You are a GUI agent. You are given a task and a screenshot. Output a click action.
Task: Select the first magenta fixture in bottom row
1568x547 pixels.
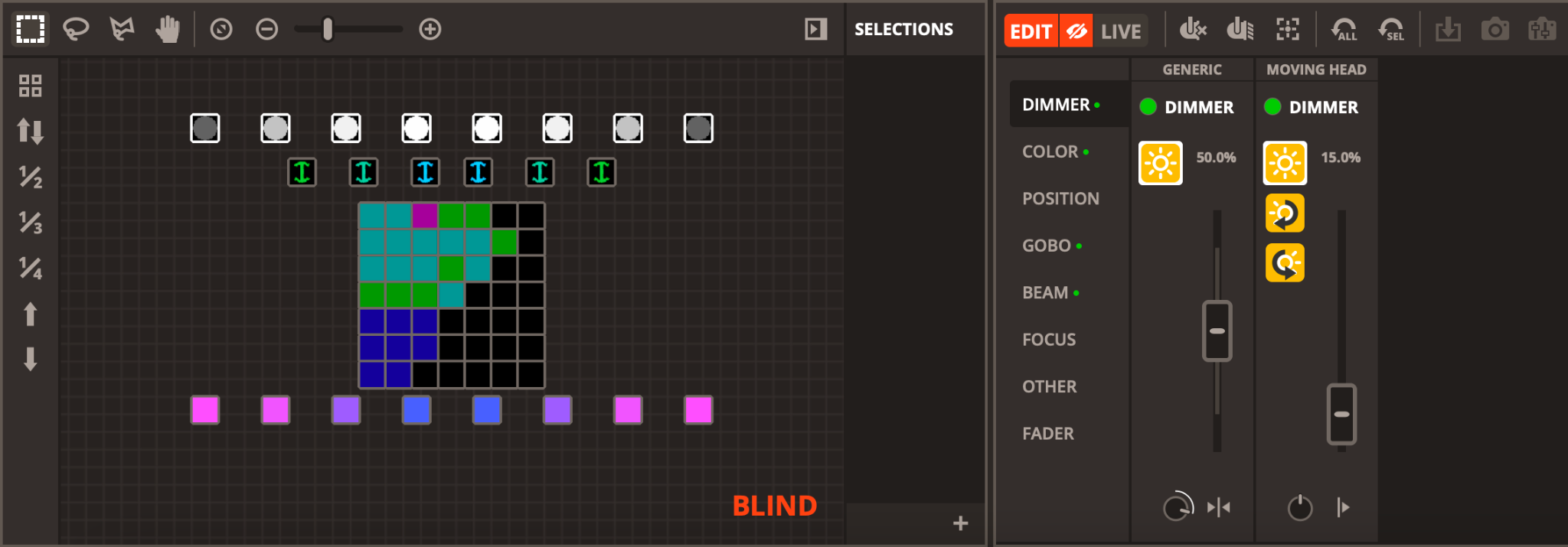(x=205, y=410)
